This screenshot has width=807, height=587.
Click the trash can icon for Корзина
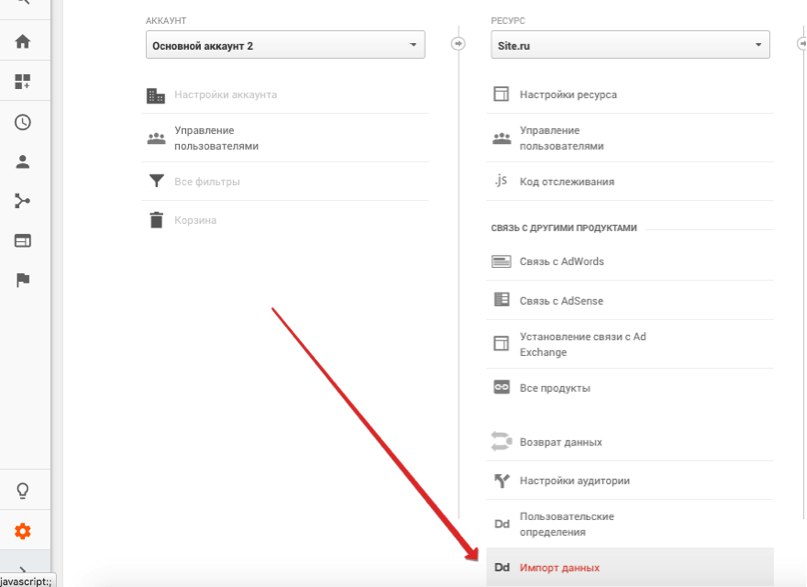pyautogui.click(x=156, y=220)
